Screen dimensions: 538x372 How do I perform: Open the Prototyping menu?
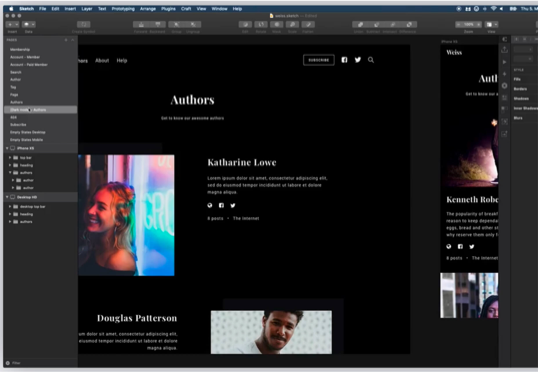[x=123, y=9]
